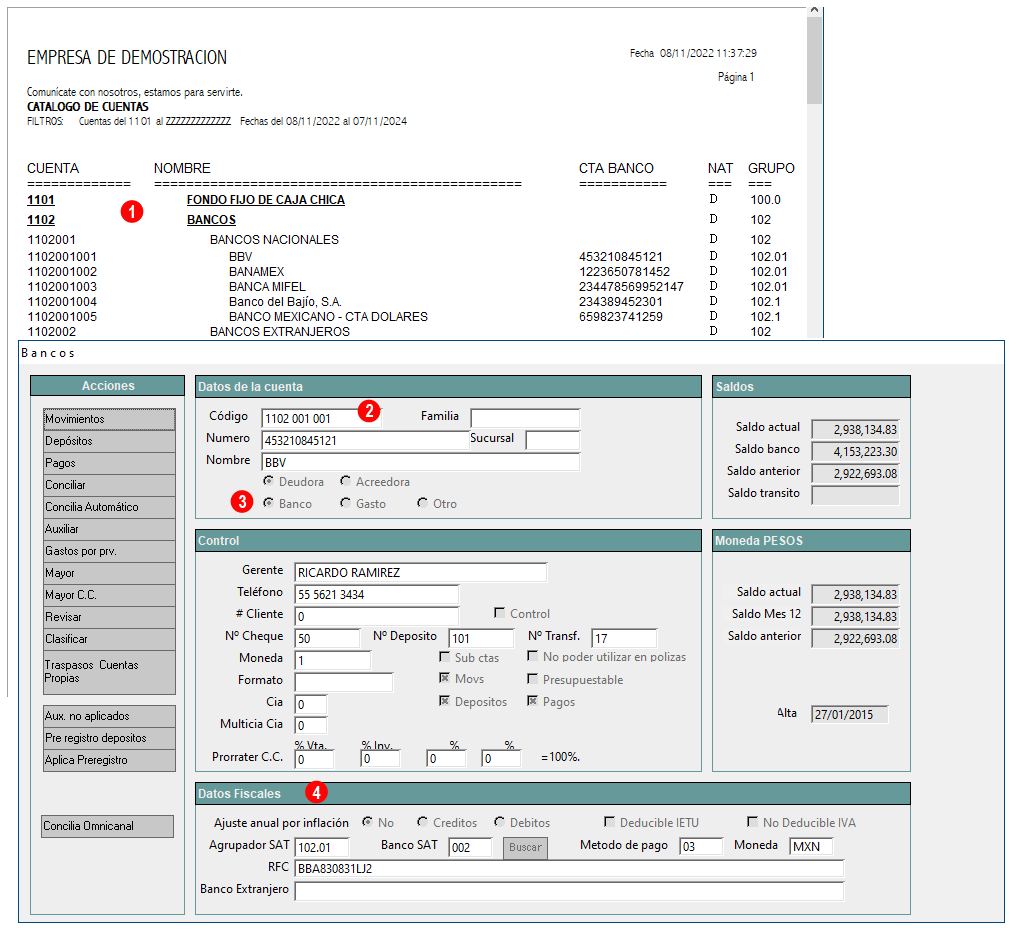The width and height of the screenshot is (1011, 930).
Task: Click the report scrollbar up arrow
Action: (814, 10)
